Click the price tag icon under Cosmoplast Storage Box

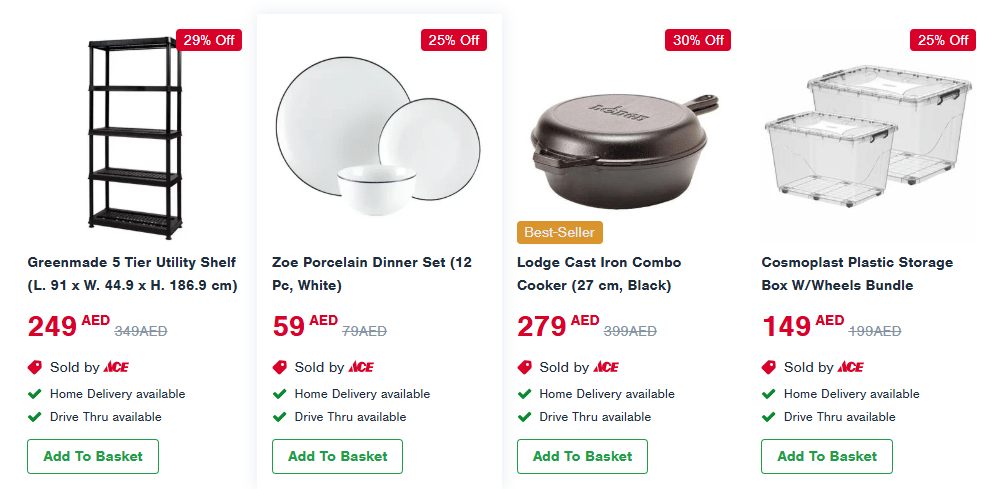[x=769, y=367]
